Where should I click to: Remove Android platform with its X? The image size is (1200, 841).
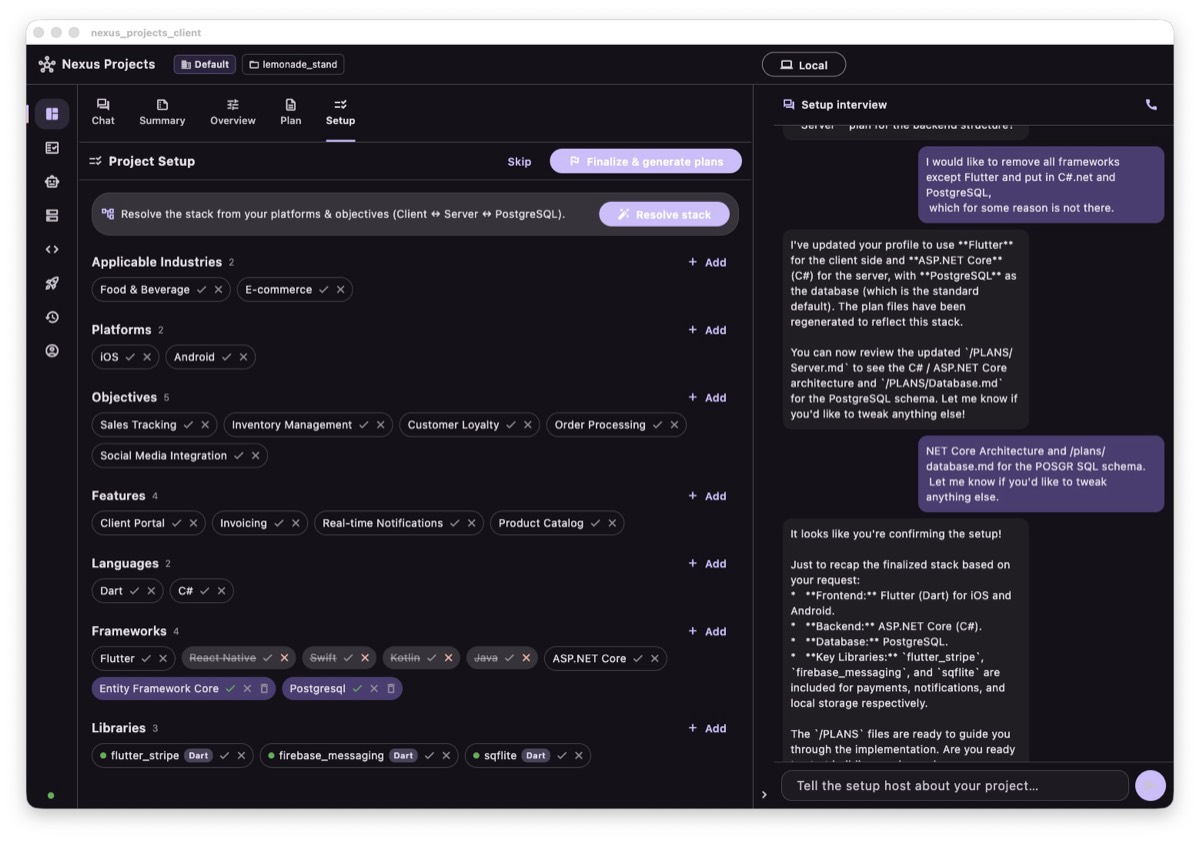(243, 357)
